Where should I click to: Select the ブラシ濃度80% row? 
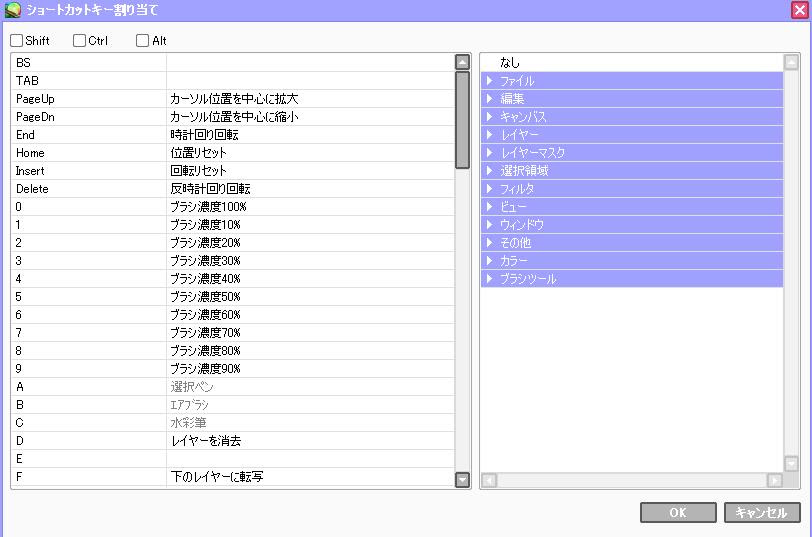coord(233,351)
